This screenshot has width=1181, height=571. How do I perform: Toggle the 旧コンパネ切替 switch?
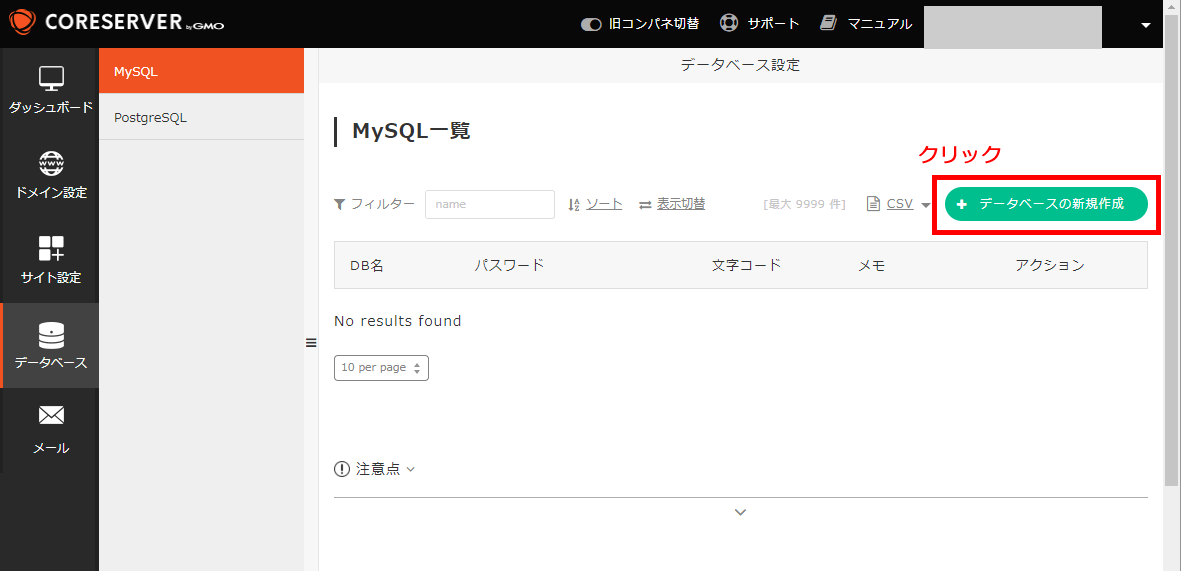(591, 24)
